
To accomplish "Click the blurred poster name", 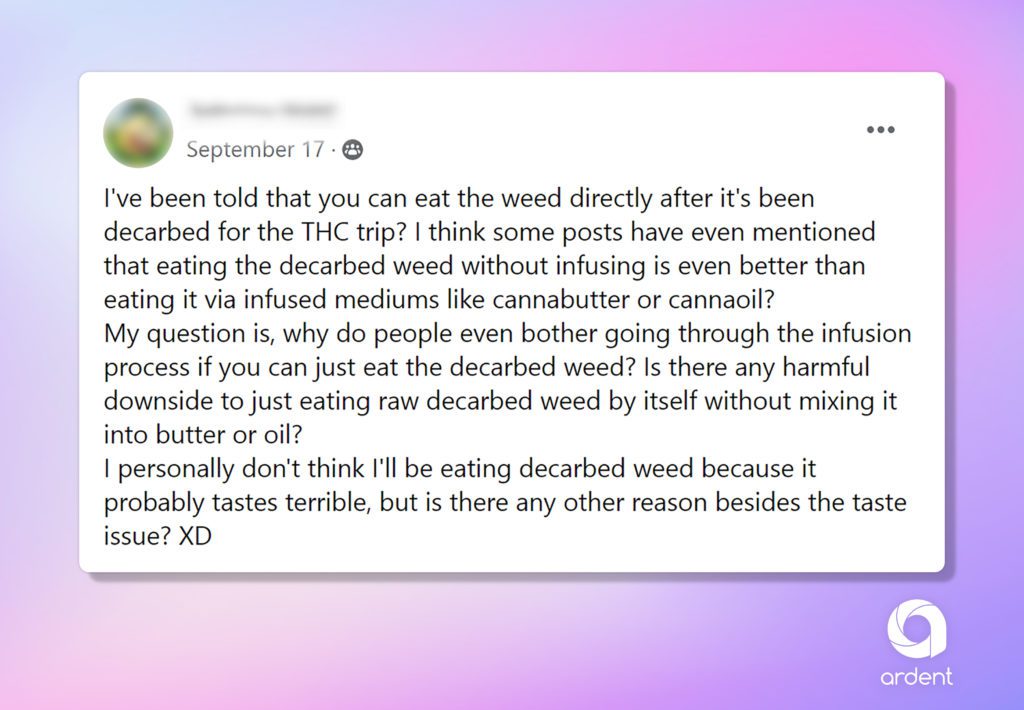I will 262,110.
